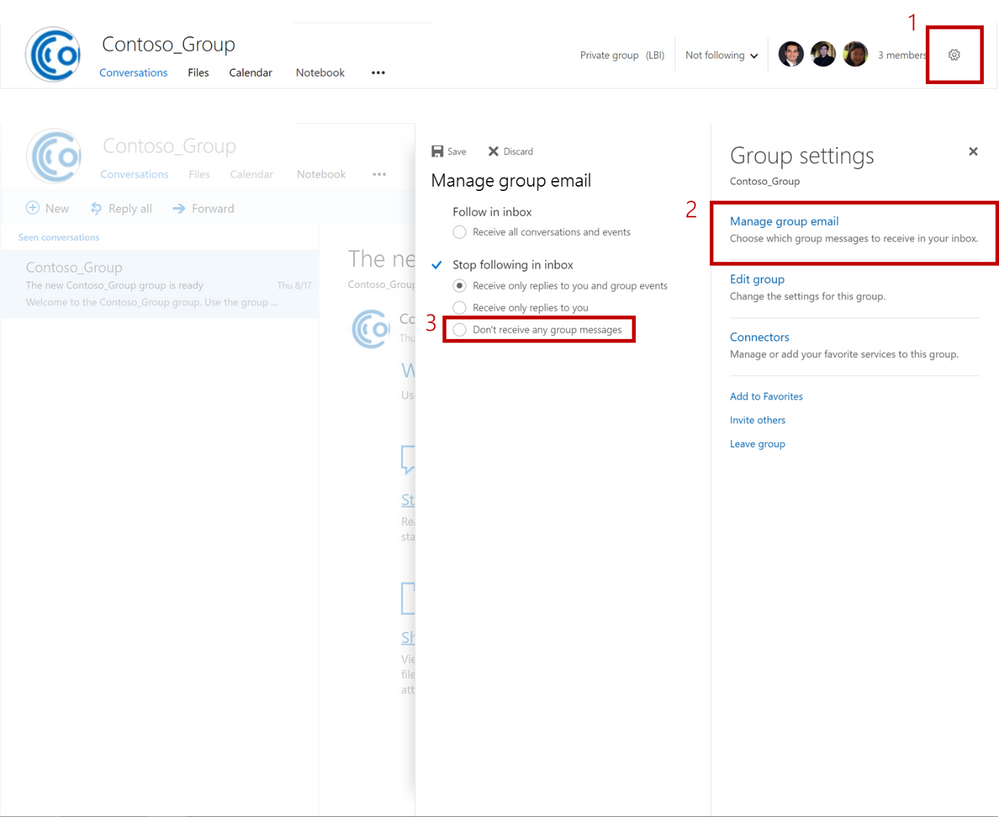Click dimmed Contoso_Group logo in background
The image size is (999, 817).
(x=54, y=156)
